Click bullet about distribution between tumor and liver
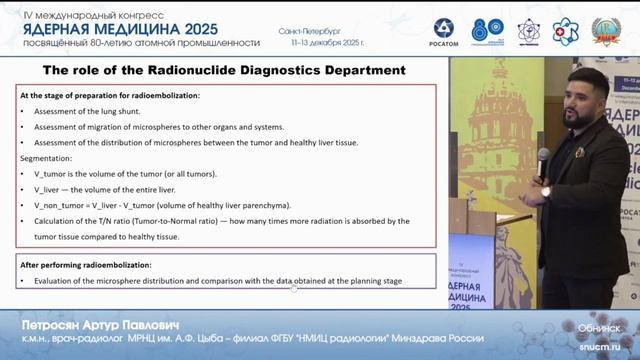This screenshot has width=640, height=360. [196, 143]
